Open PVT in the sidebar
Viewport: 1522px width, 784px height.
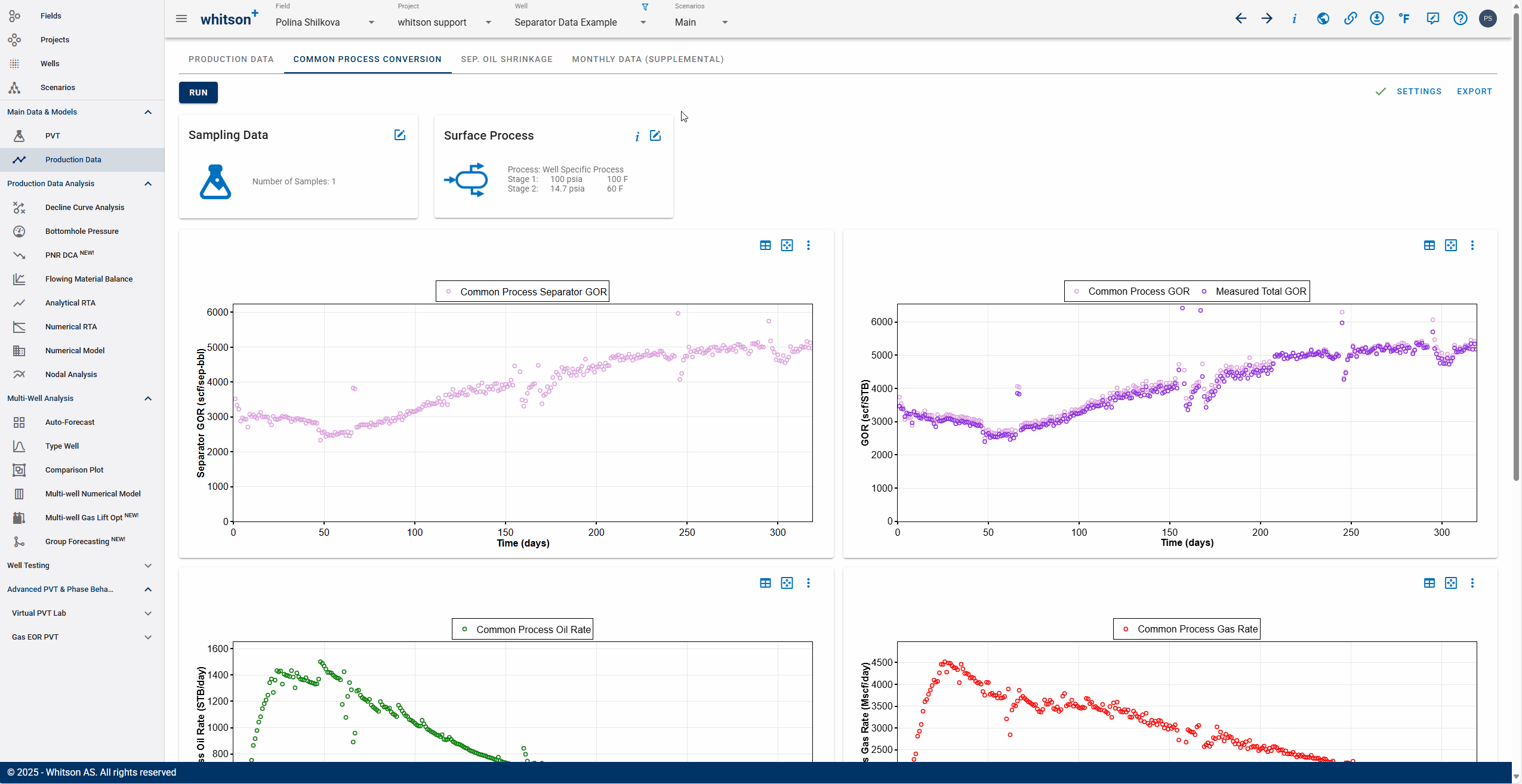(82, 135)
